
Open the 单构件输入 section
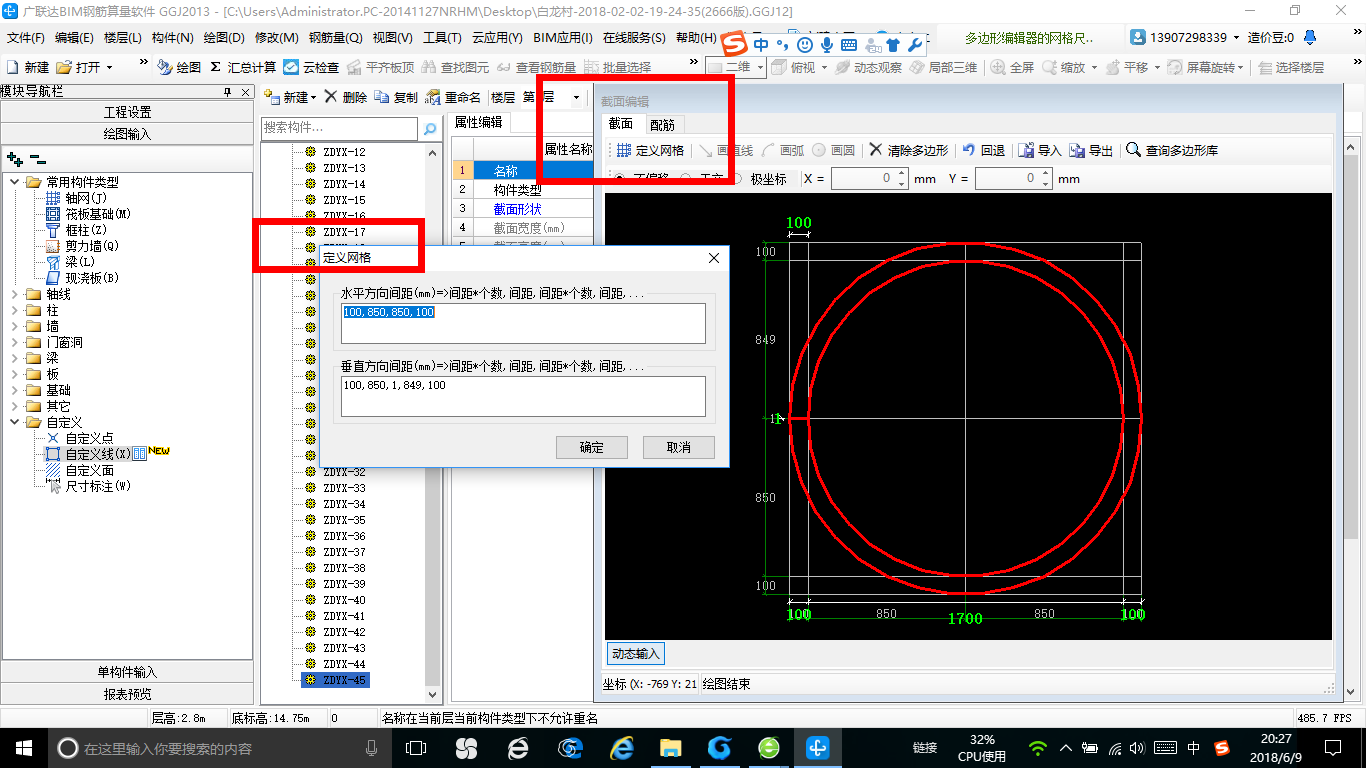click(127, 672)
